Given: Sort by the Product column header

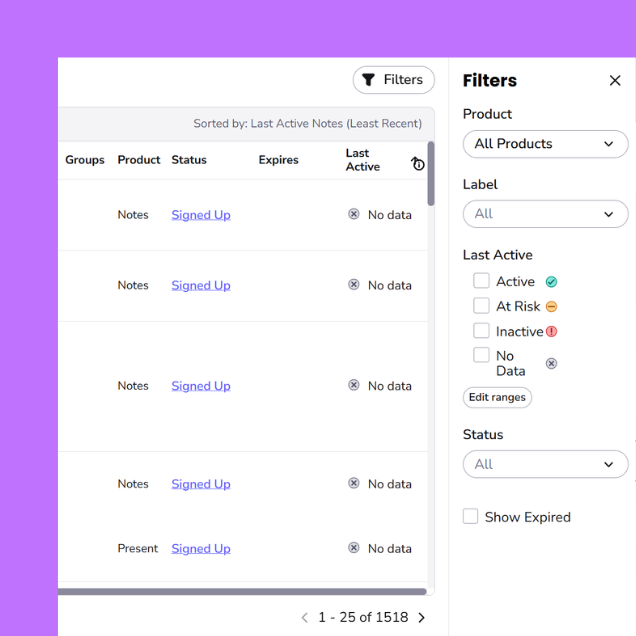Looking at the screenshot, I should (139, 160).
